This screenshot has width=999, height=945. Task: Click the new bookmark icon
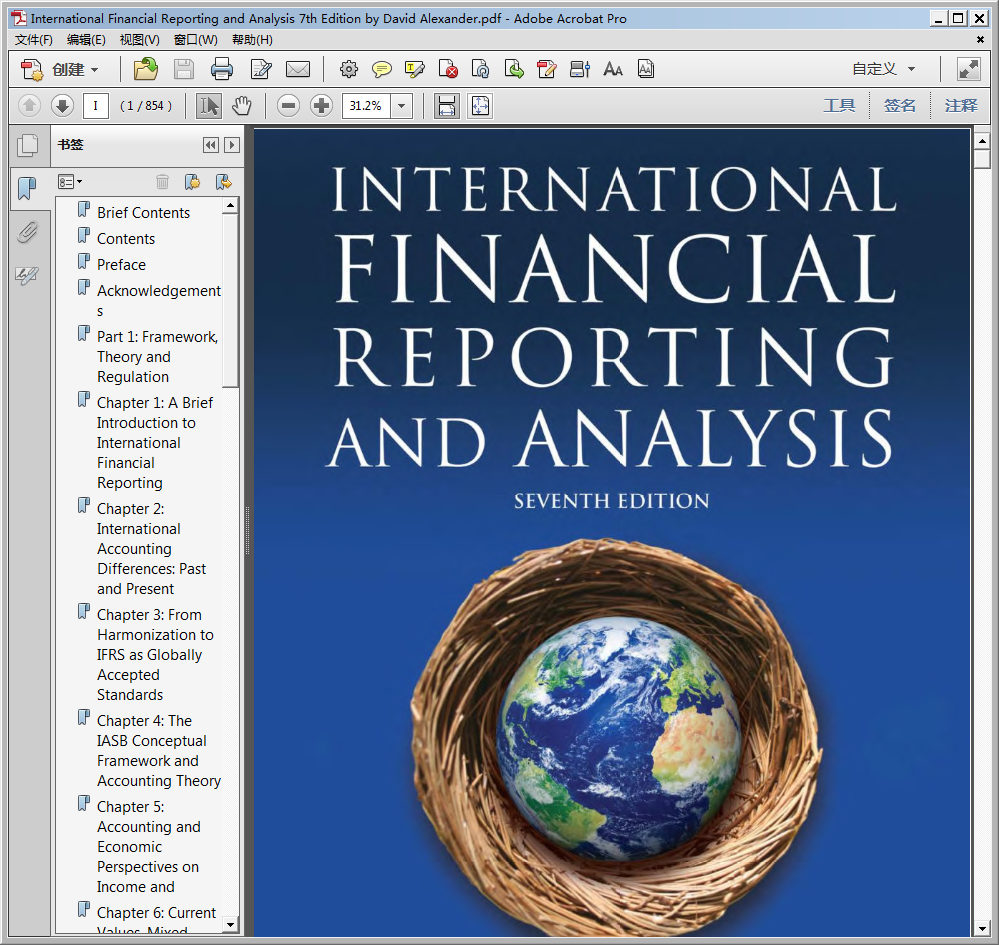click(x=192, y=182)
